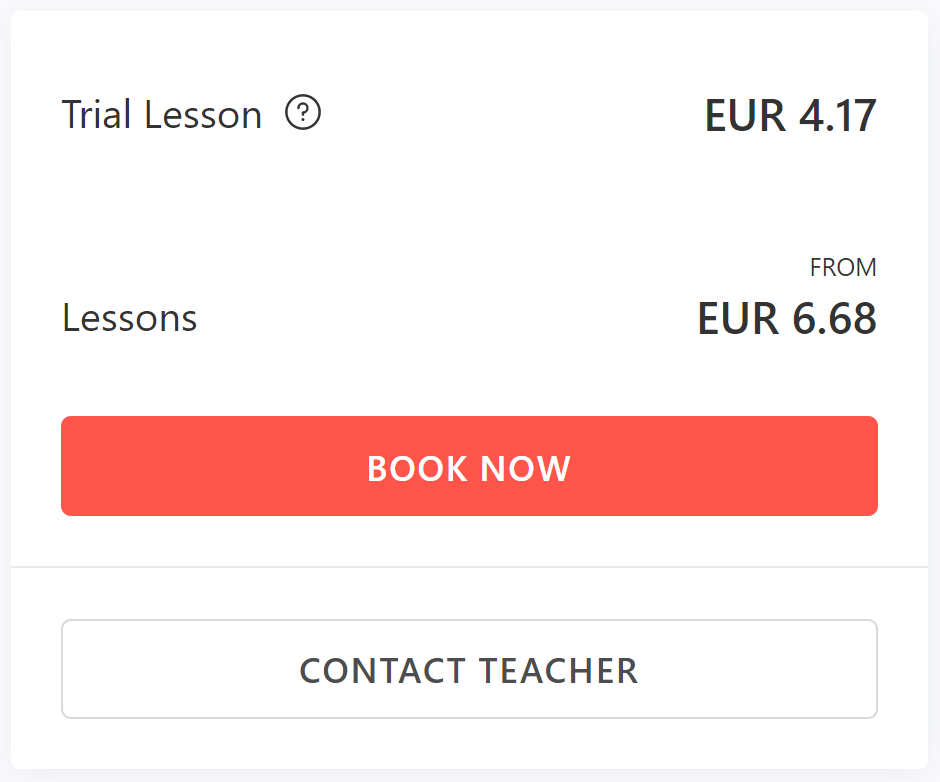Screen dimensions: 940x782
Task: Click the EUR 4.17 trial price
Action: point(790,116)
